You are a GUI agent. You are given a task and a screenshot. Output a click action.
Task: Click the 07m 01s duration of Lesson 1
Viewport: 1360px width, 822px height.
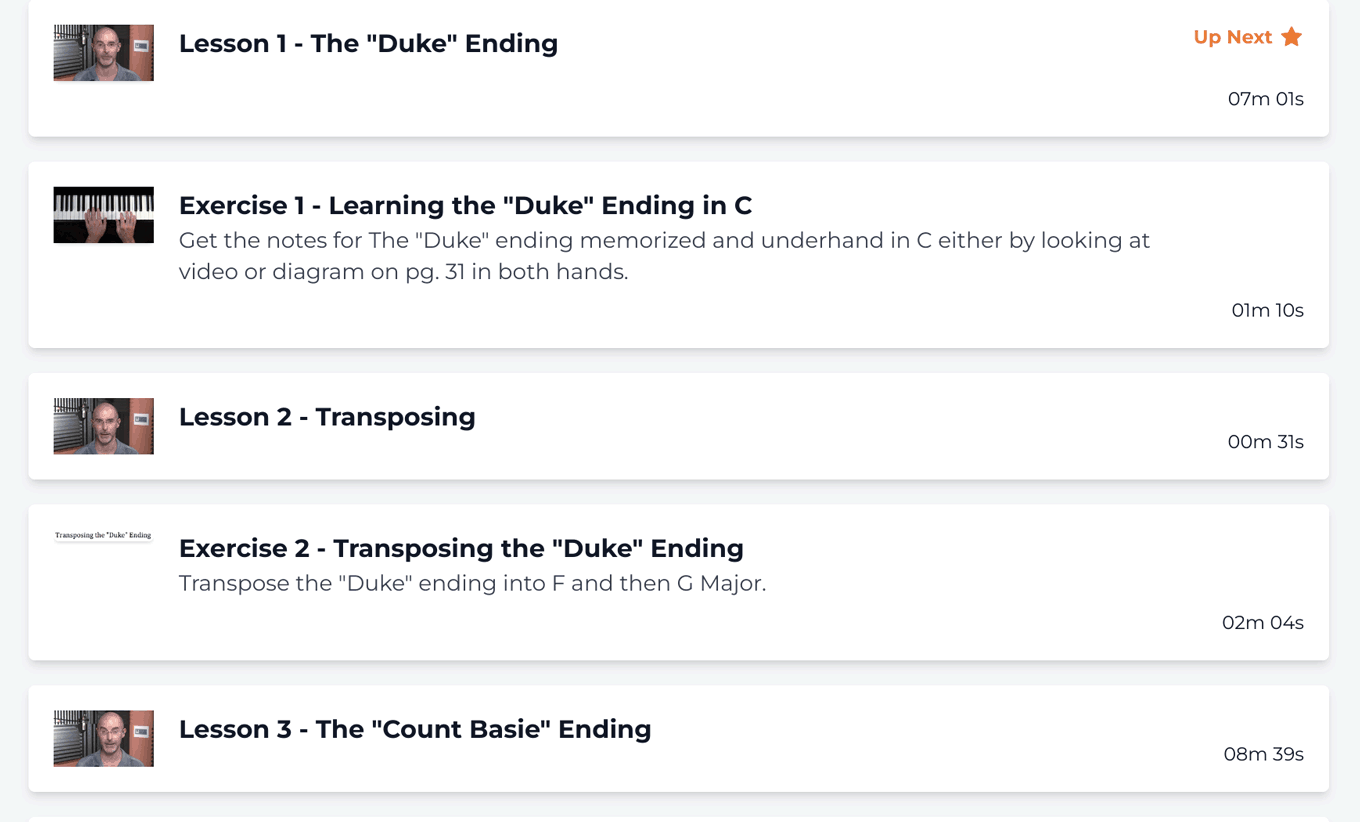tap(1265, 99)
